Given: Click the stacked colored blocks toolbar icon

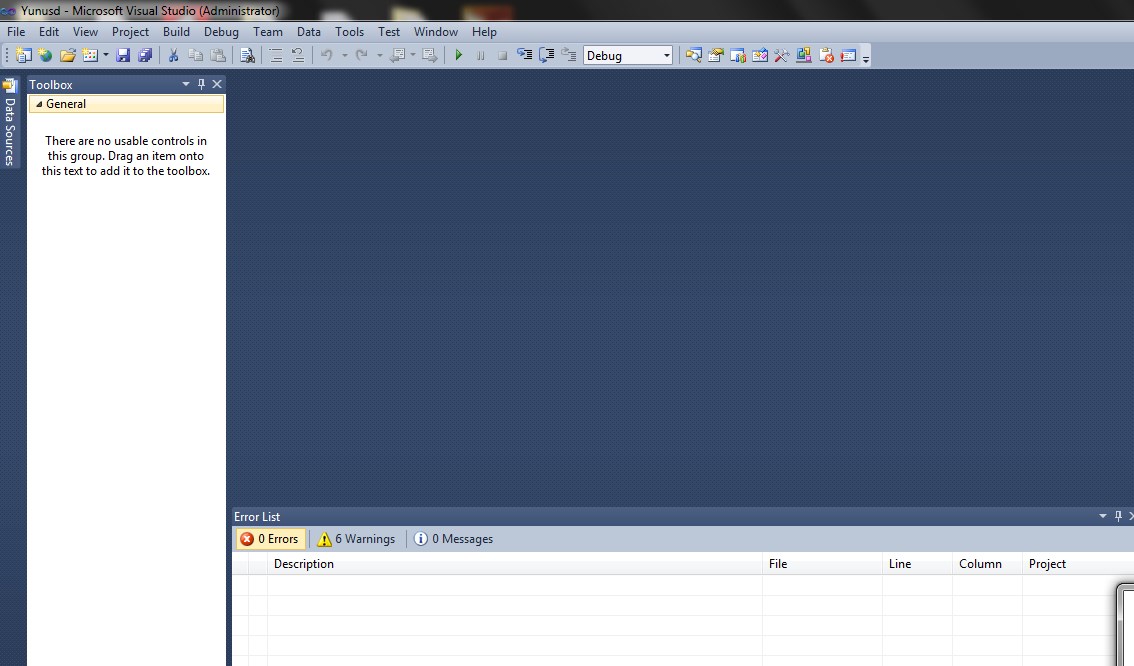Looking at the screenshot, I should 803,56.
